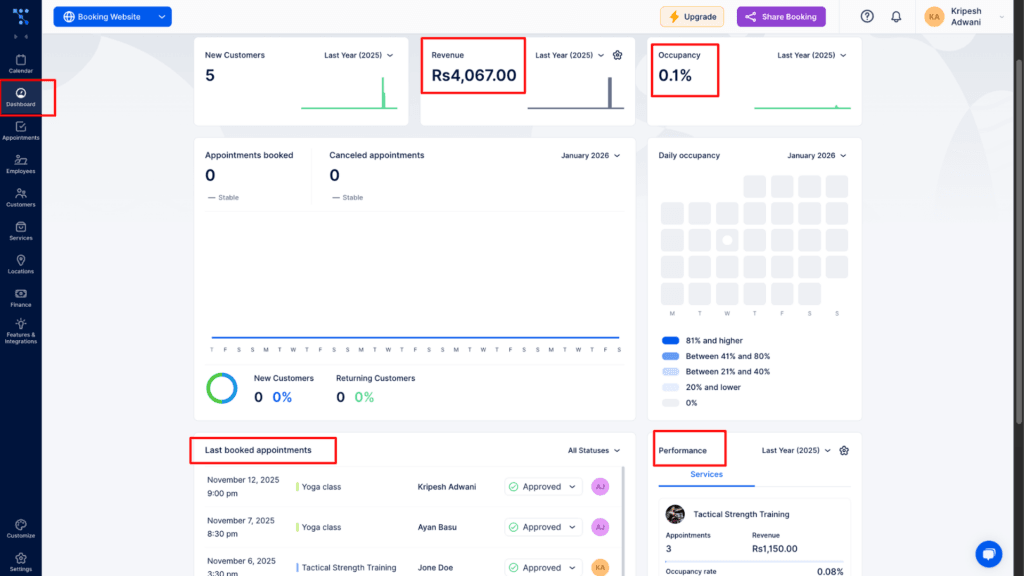Launch the help menu with the question mark
Image resolution: width=1024 pixels, height=576 pixels.
tap(867, 16)
